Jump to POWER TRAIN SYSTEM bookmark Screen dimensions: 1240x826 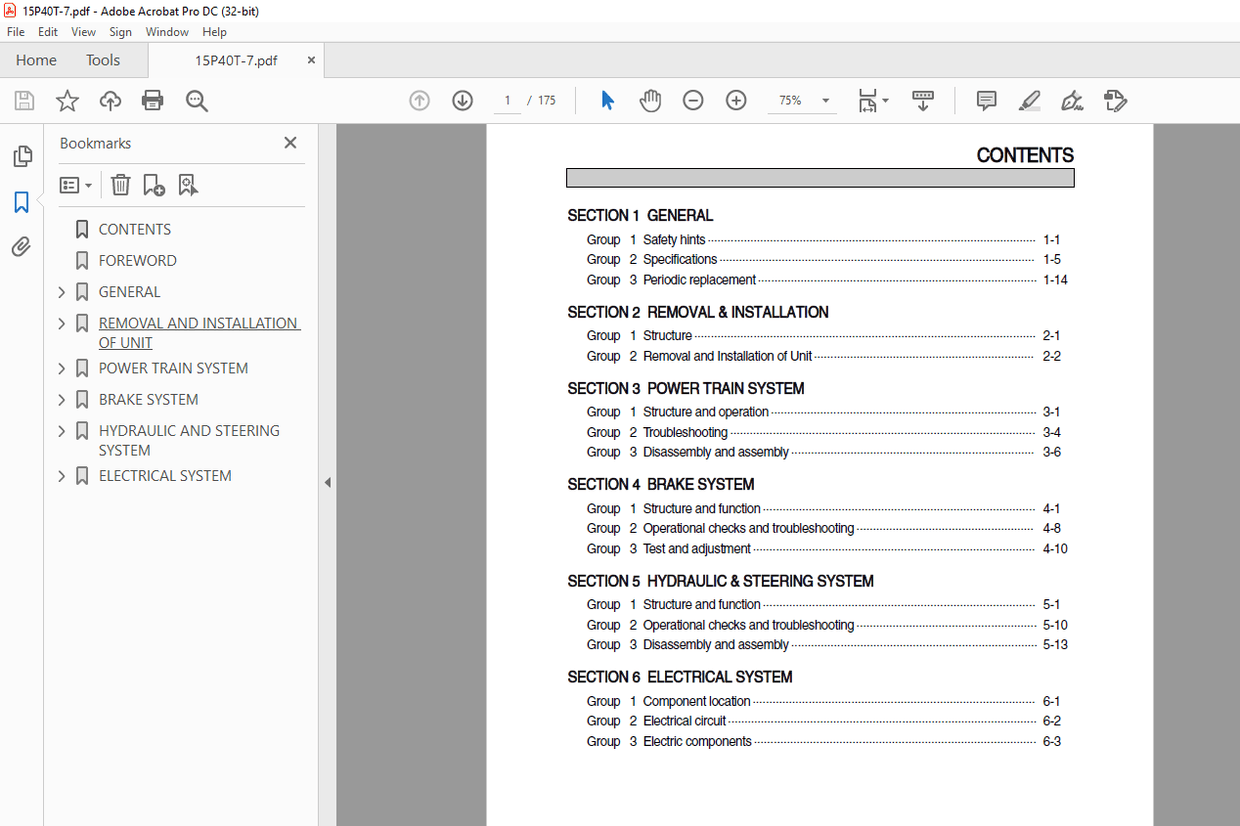[x=173, y=368]
